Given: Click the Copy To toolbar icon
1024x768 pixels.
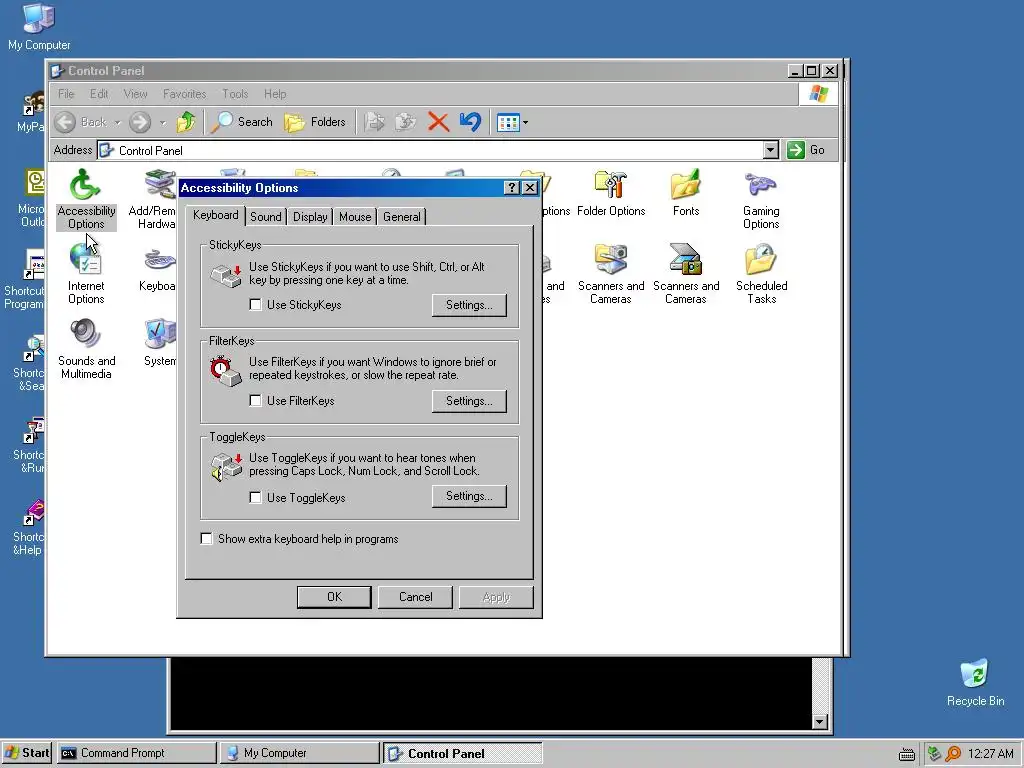Looking at the screenshot, I should pos(406,121).
